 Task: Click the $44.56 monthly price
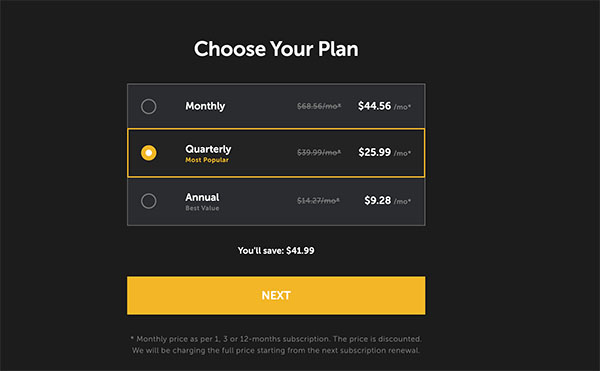pyautogui.click(x=374, y=106)
